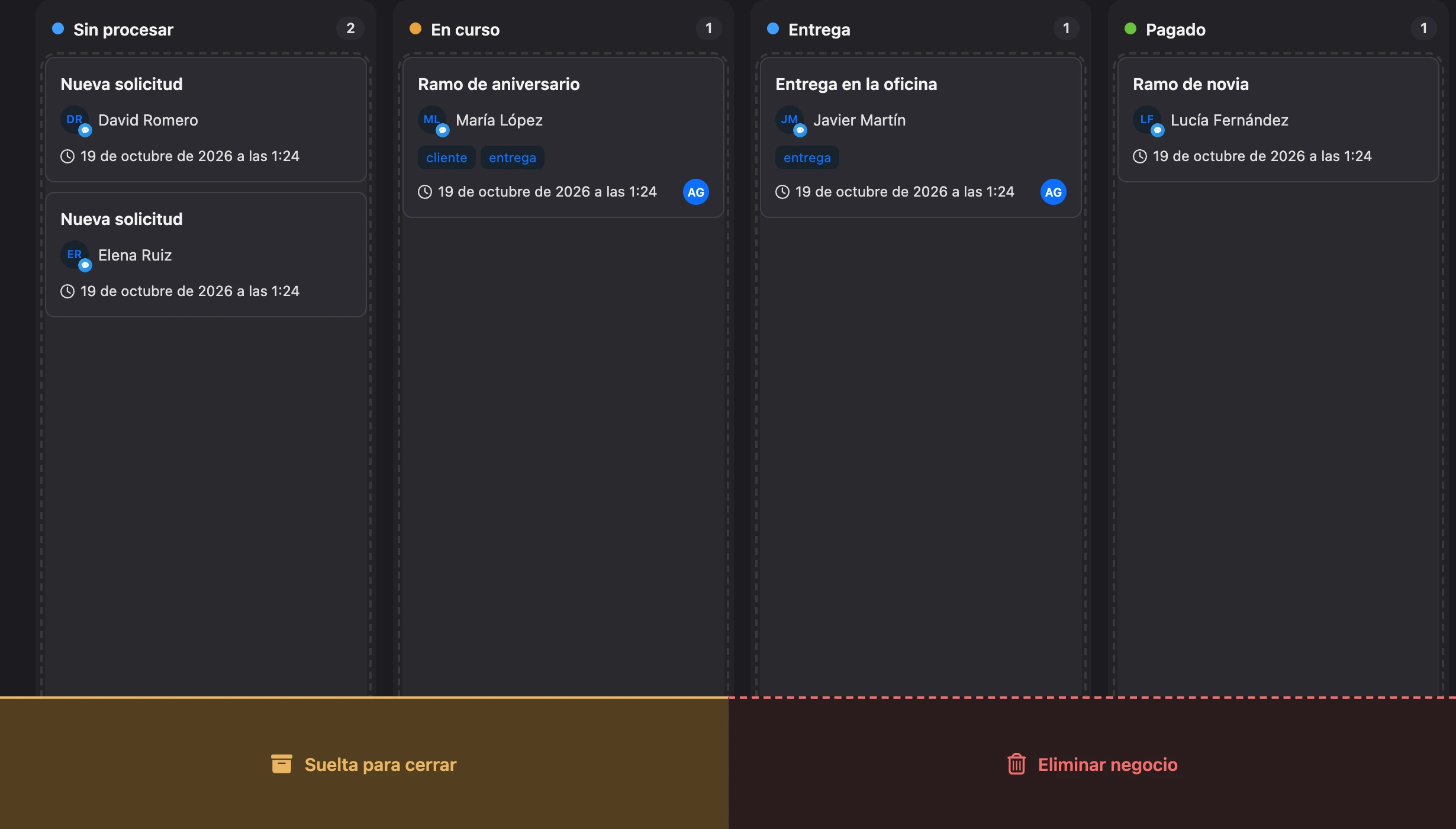This screenshot has height=829, width=1456.
Task: Click the contact name Javier Martín
Action: pyautogui.click(x=859, y=120)
